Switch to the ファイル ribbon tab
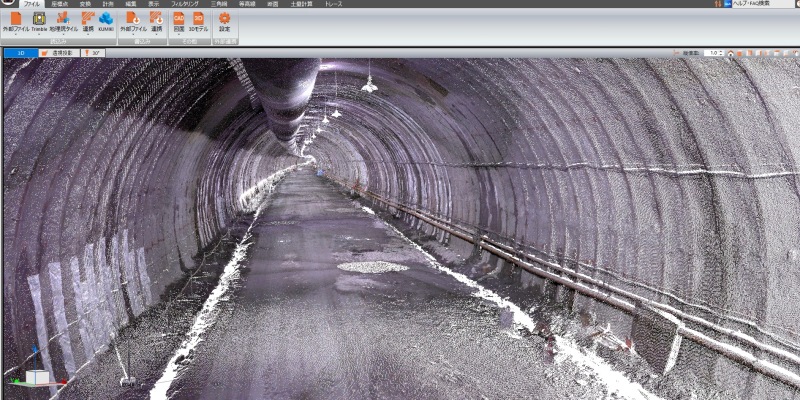The height and width of the screenshot is (400, 800). 32,4
